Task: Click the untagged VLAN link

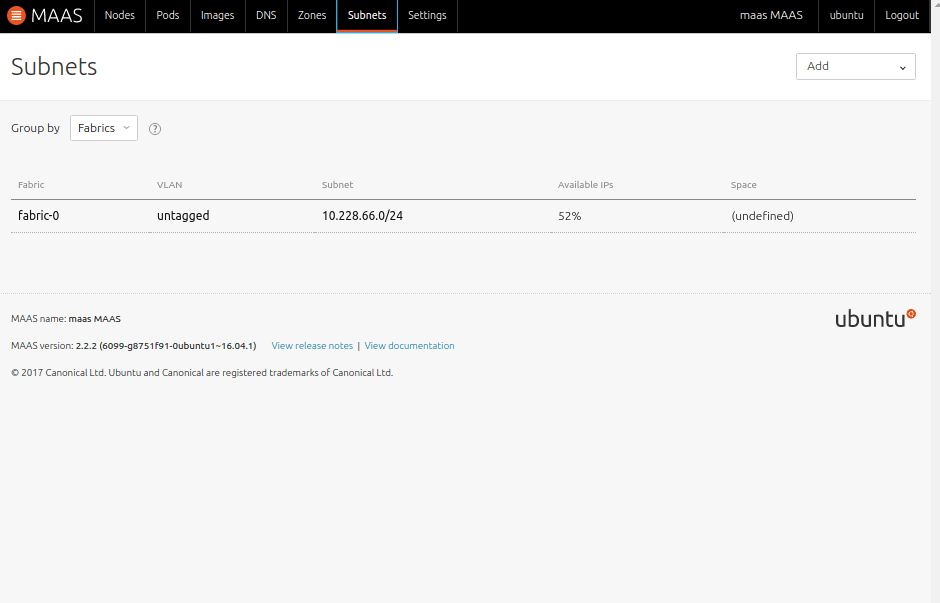Action: pos(183,216)
